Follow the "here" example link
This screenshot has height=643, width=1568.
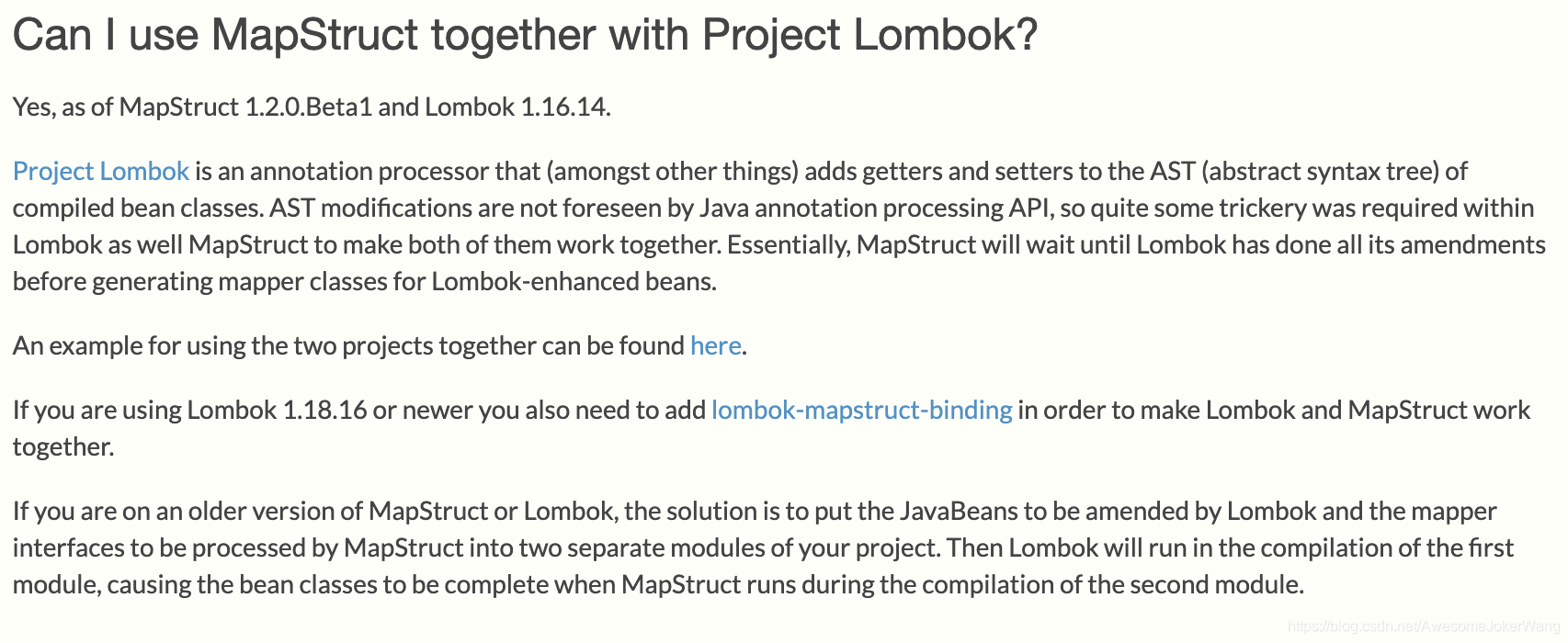(716, 345)
